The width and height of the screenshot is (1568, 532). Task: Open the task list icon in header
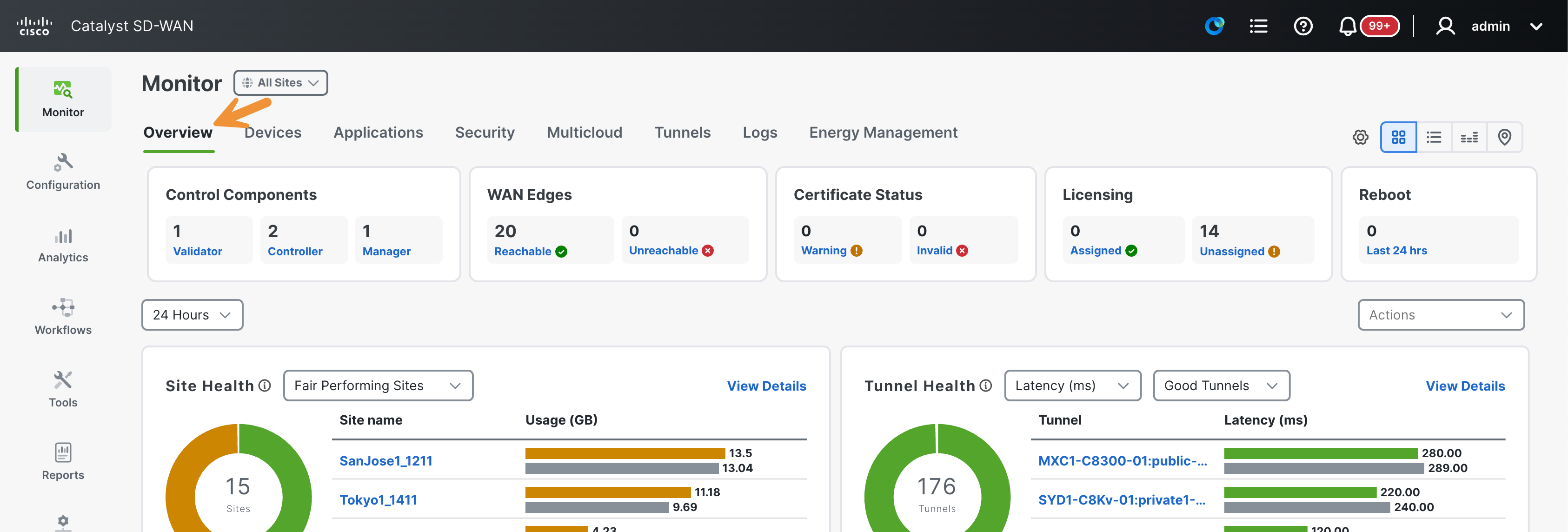point(1258,26)
